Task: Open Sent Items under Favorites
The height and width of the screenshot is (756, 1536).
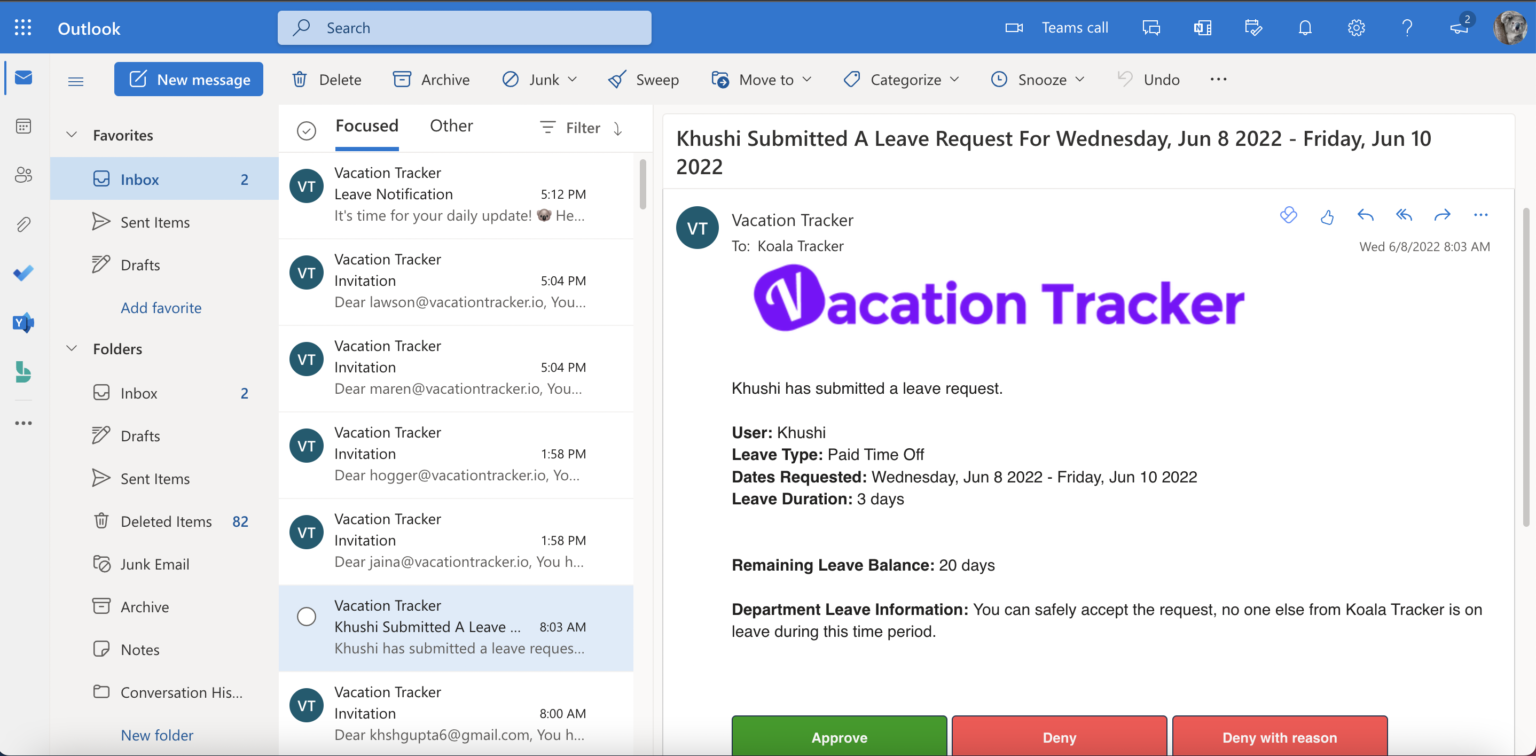Action: (x=164, y=222)
